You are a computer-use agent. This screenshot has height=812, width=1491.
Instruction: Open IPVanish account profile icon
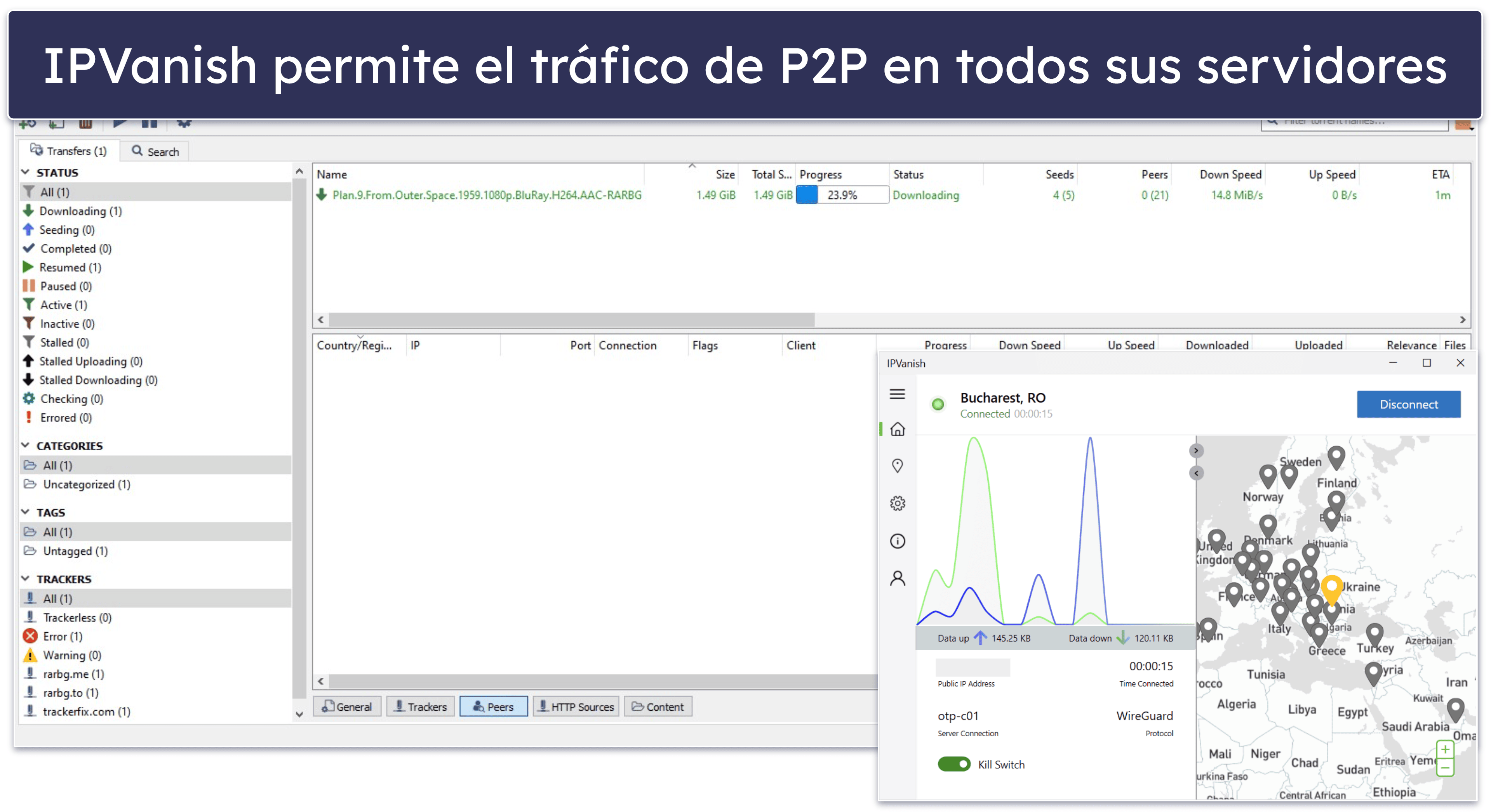(897, 578)
